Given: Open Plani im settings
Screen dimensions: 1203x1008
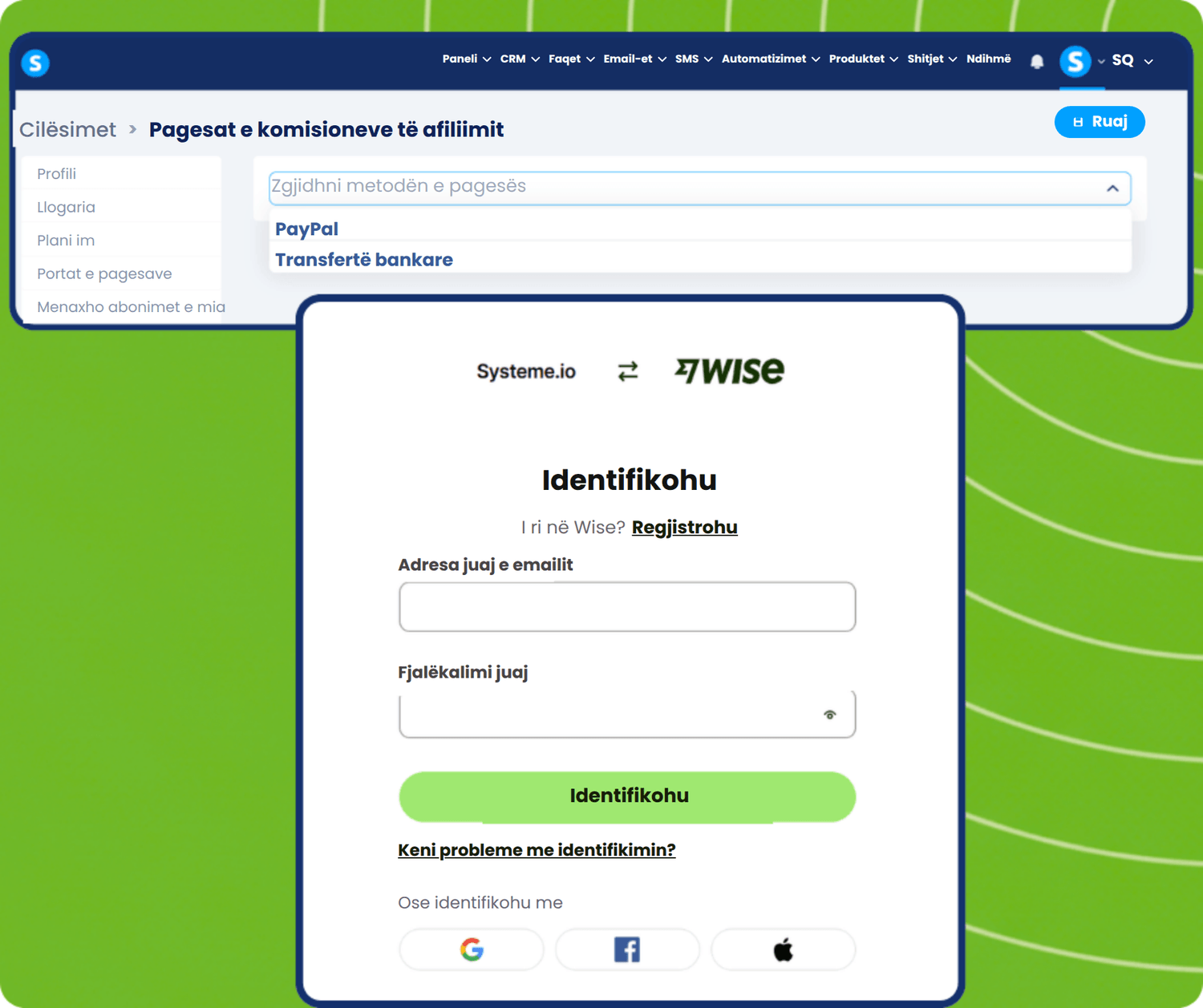Looking at the screenshot, I should pos(66,241).
